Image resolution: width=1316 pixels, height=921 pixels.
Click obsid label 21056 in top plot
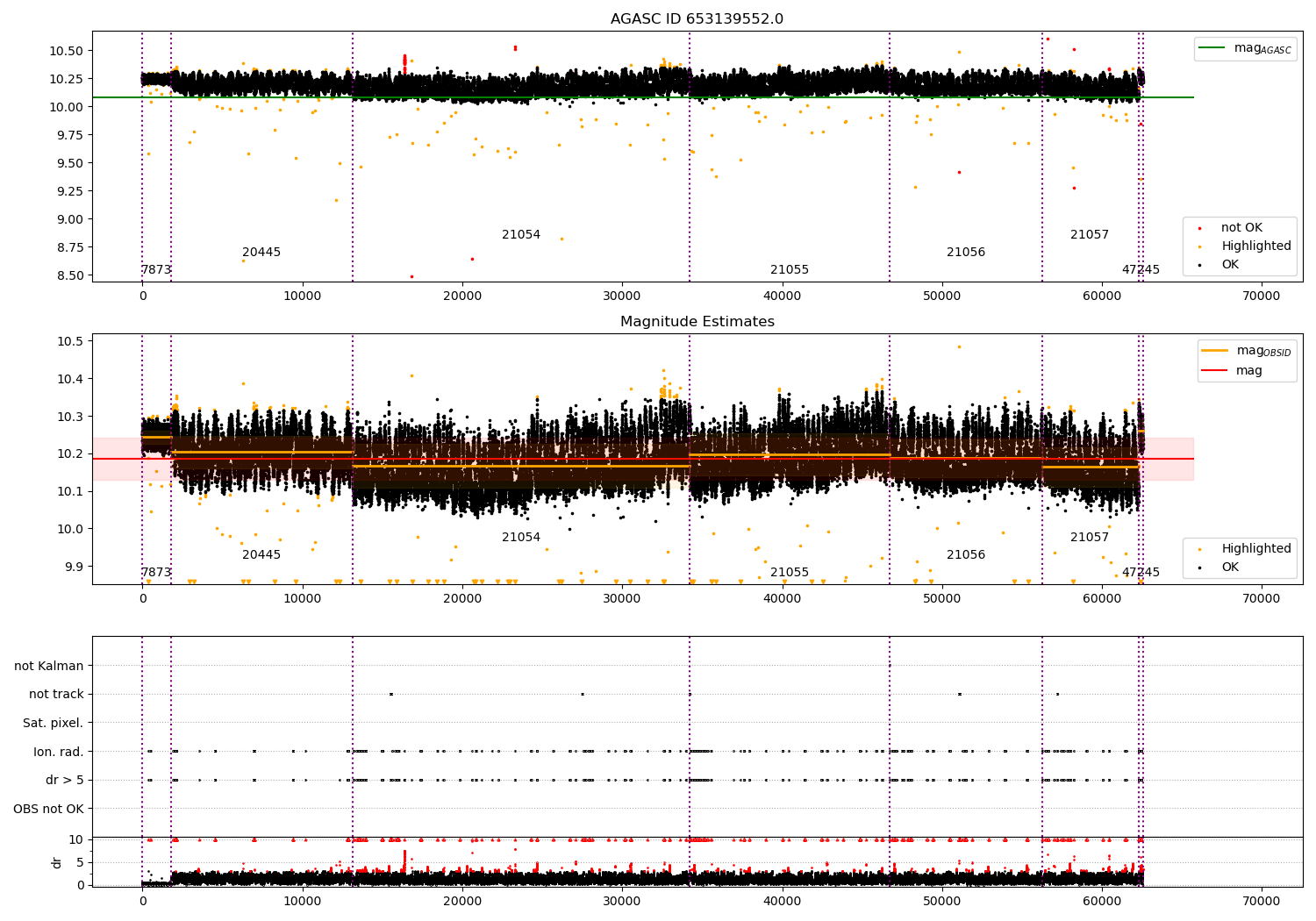coord(966,253)
